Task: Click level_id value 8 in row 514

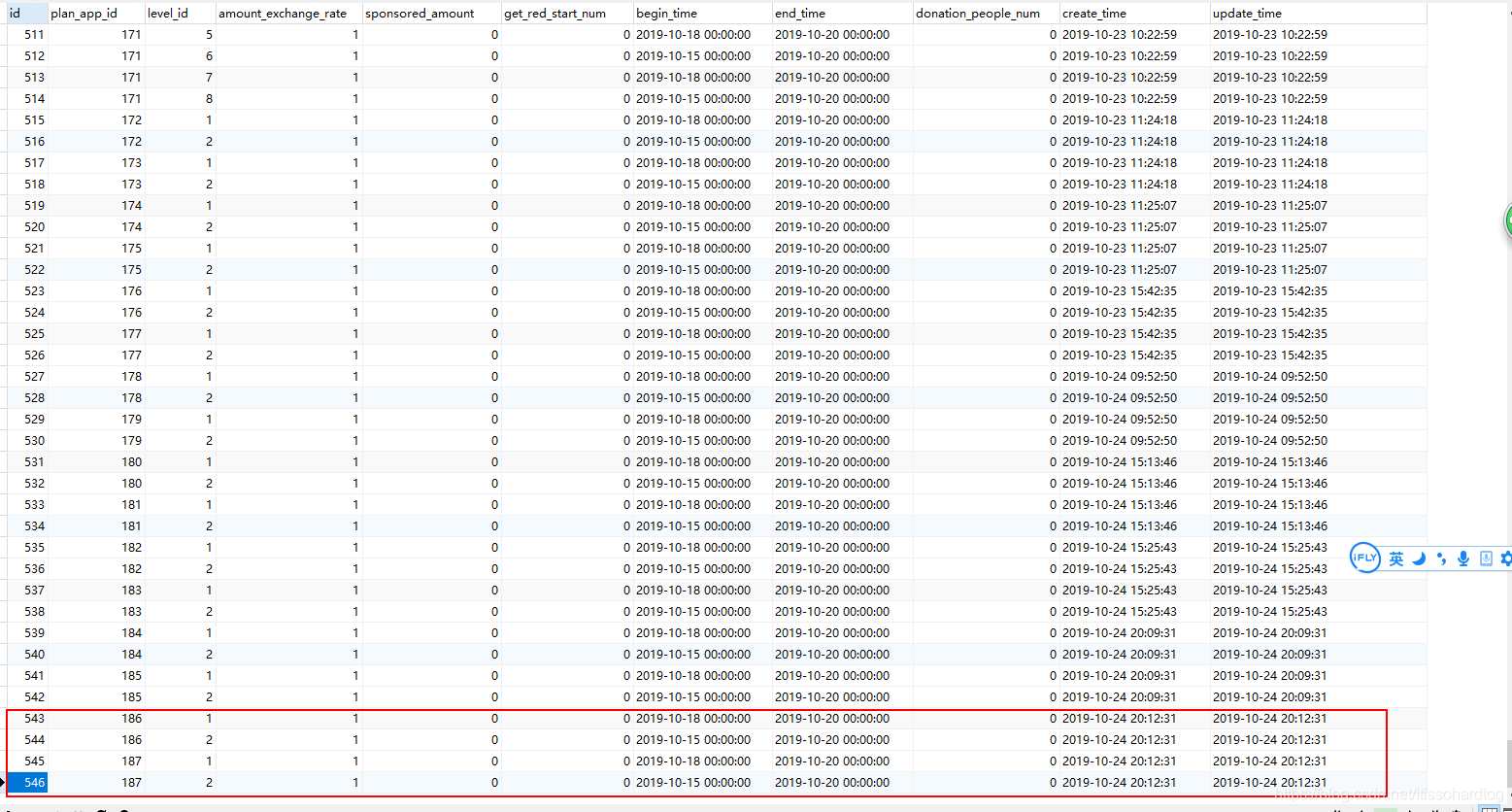Action: coord(180,99)
